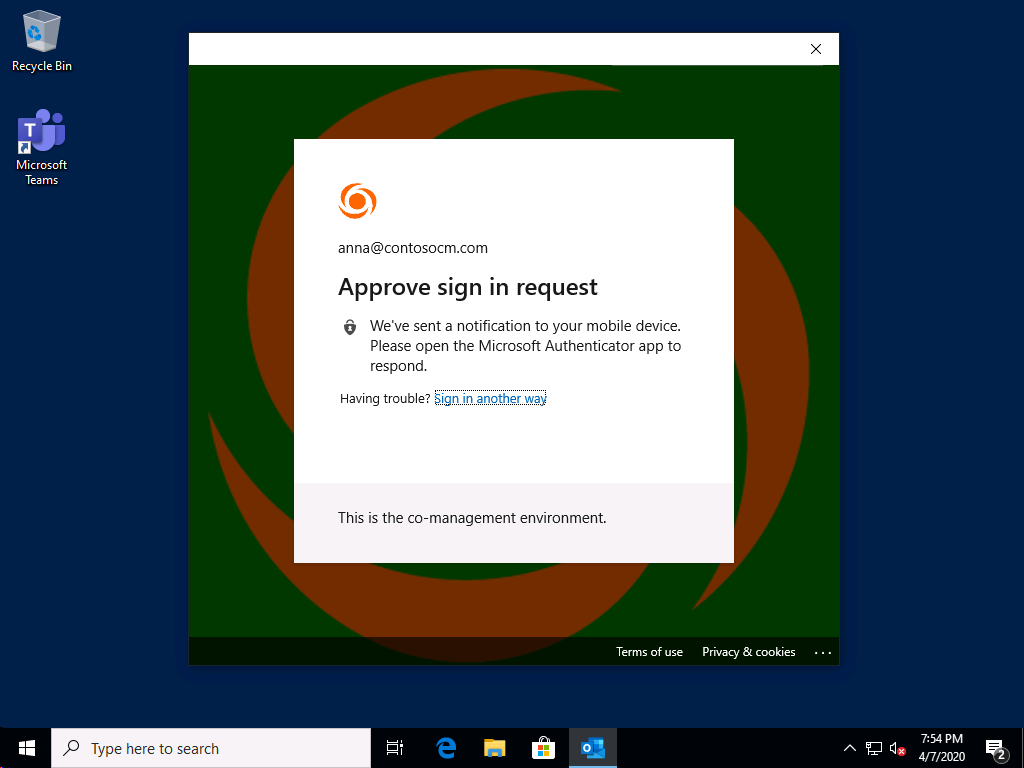1024x768 pixels.
Task: Unmute the speaker icon in the system tray
Action: coord(896,747)
